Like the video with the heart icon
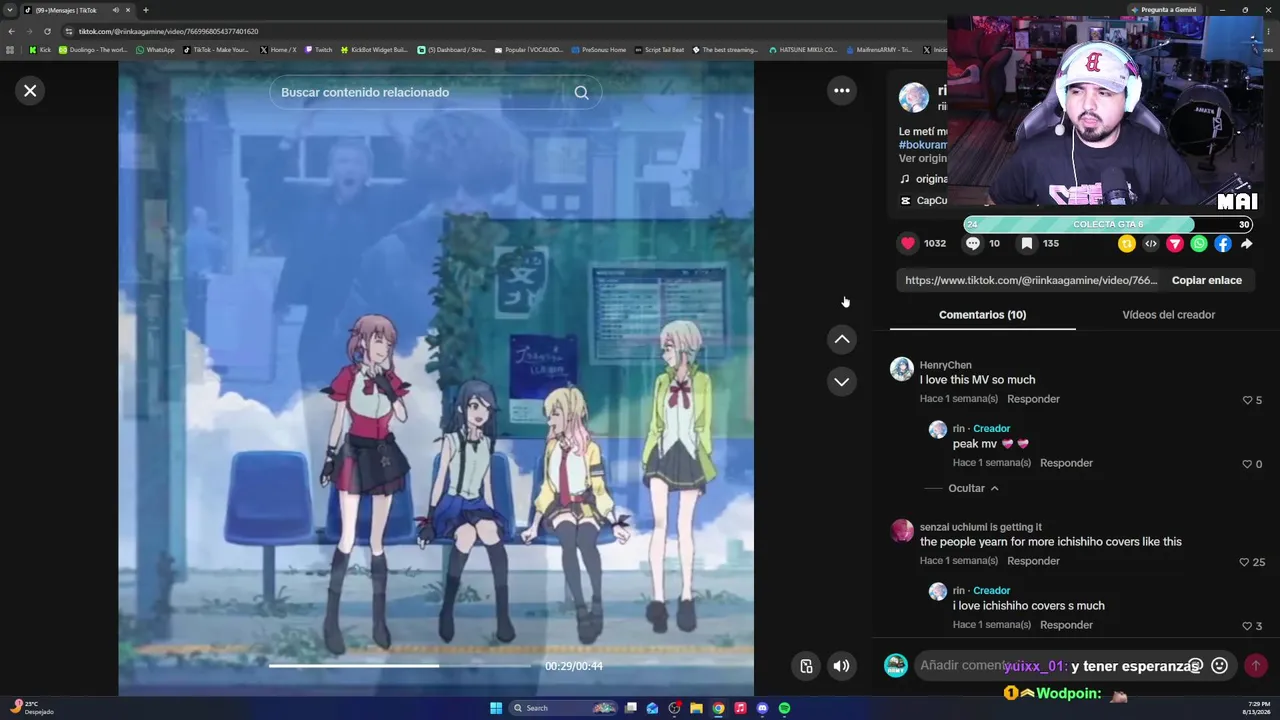Image resolution: width=1280 pixels, height=720 pixels. coord(908,243)
